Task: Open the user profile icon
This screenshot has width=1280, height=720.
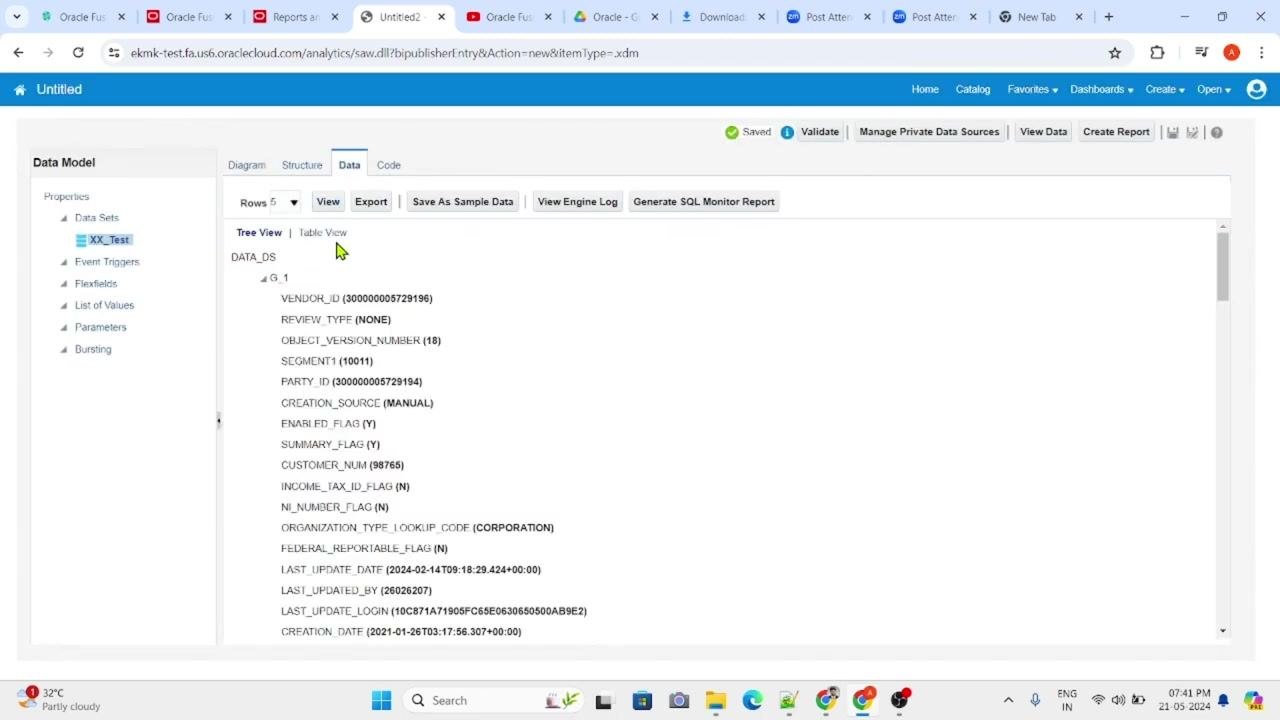Action: click(x=1257, y=89)
